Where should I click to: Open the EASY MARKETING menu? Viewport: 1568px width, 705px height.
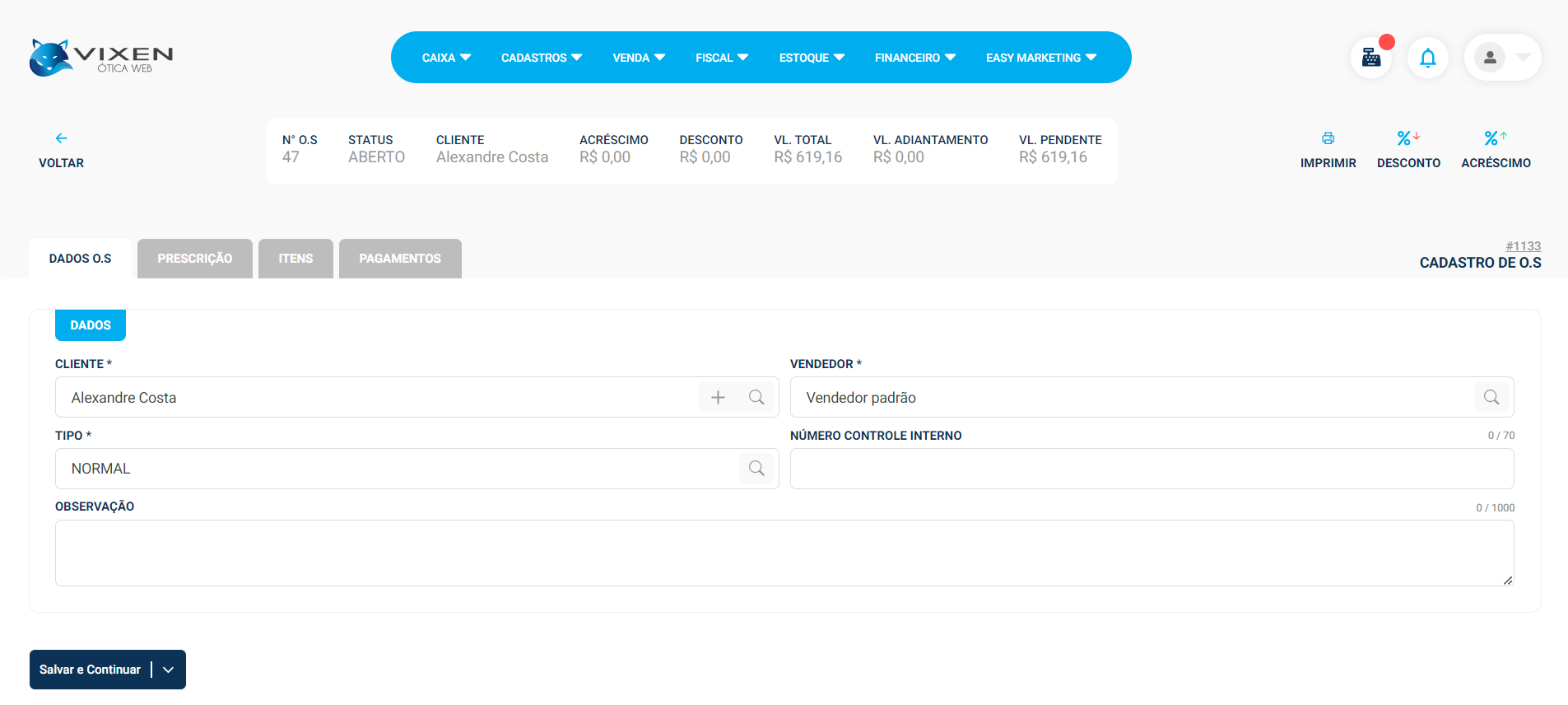tap(1041, 58)
